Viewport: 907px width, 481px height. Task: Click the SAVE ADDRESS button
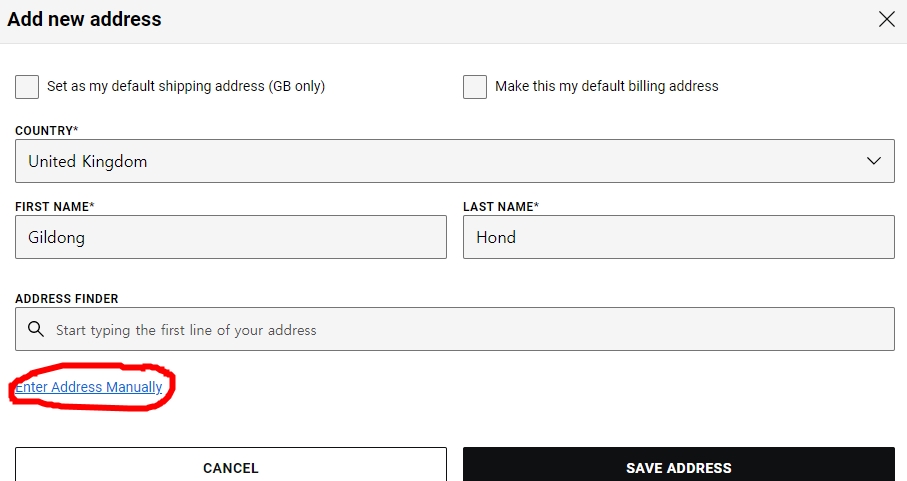point(679,466)
